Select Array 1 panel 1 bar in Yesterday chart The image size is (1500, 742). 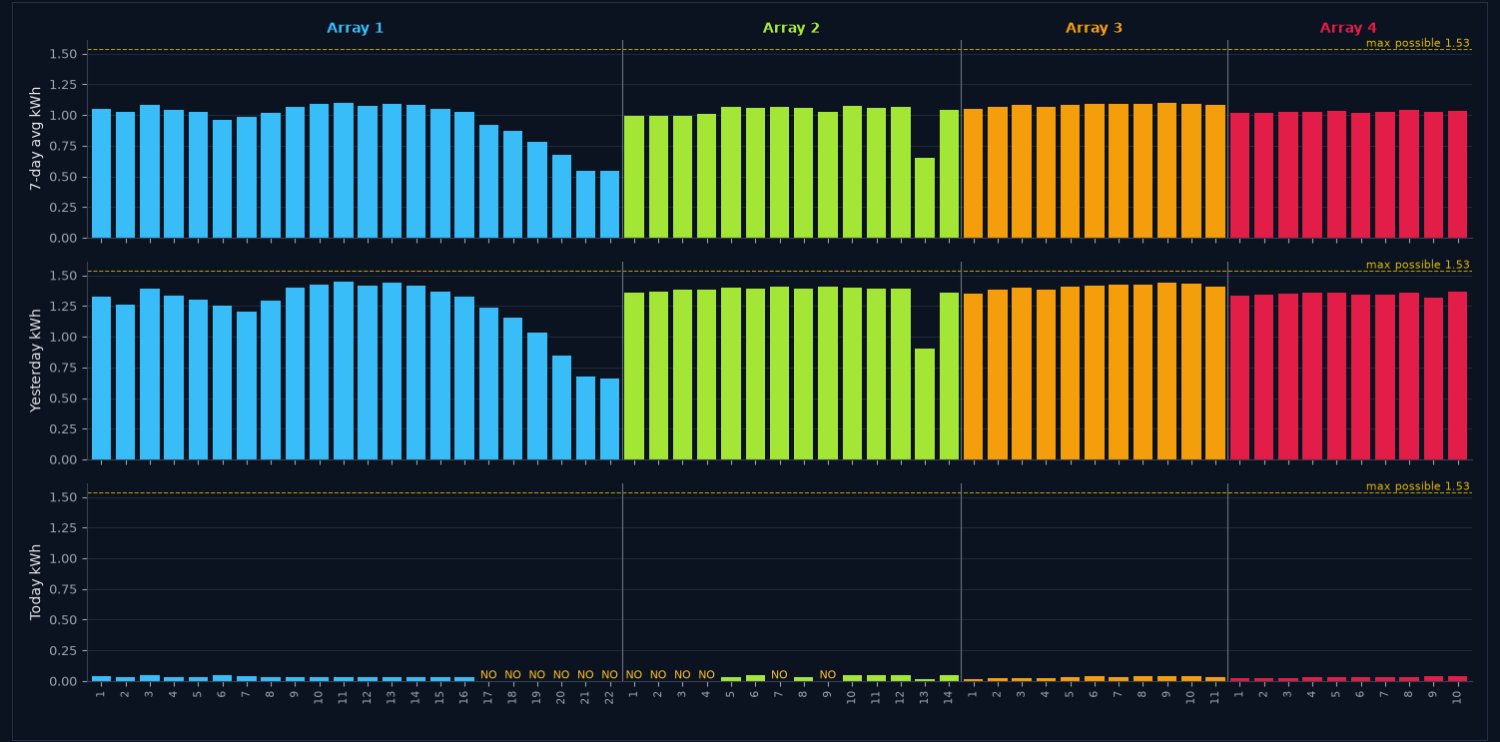(101, 379)
